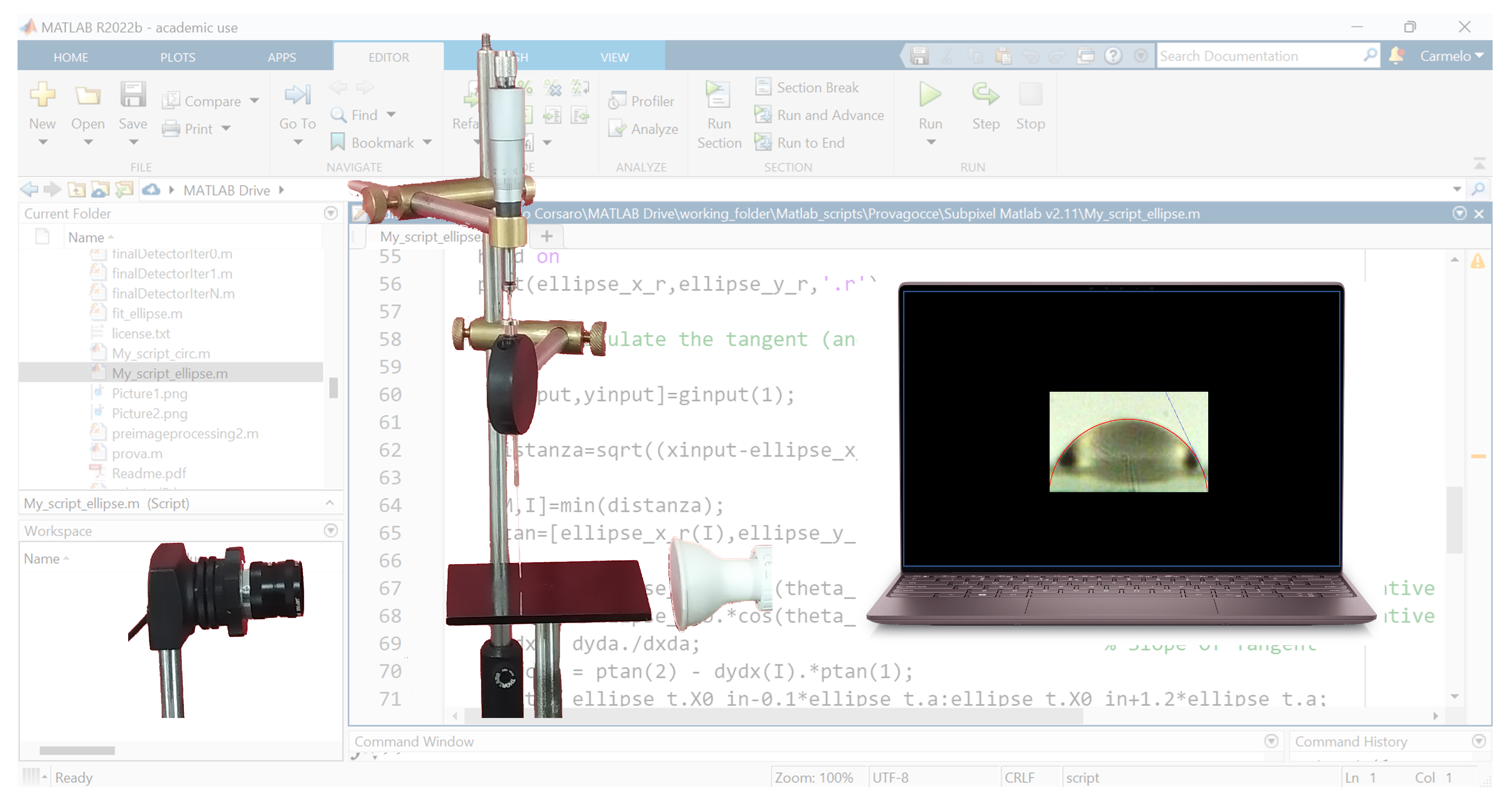The height and width of the screenshot is (806, 1512).
Task: Click the Run green play icon
Action: point(930,95)
